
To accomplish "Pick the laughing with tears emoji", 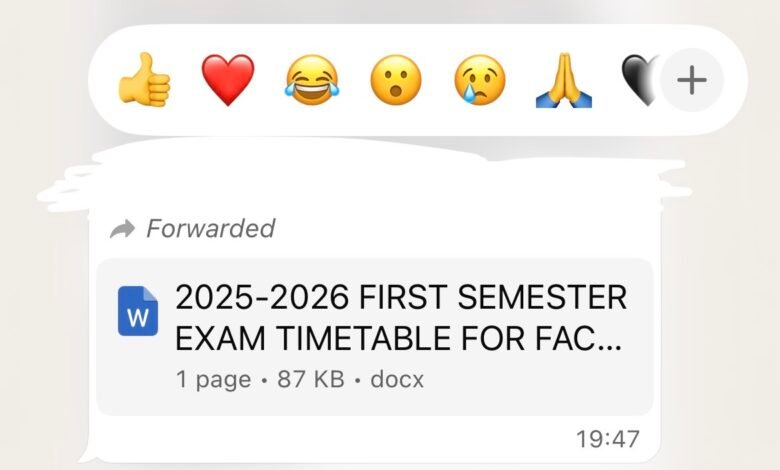I will coord(312,79).
